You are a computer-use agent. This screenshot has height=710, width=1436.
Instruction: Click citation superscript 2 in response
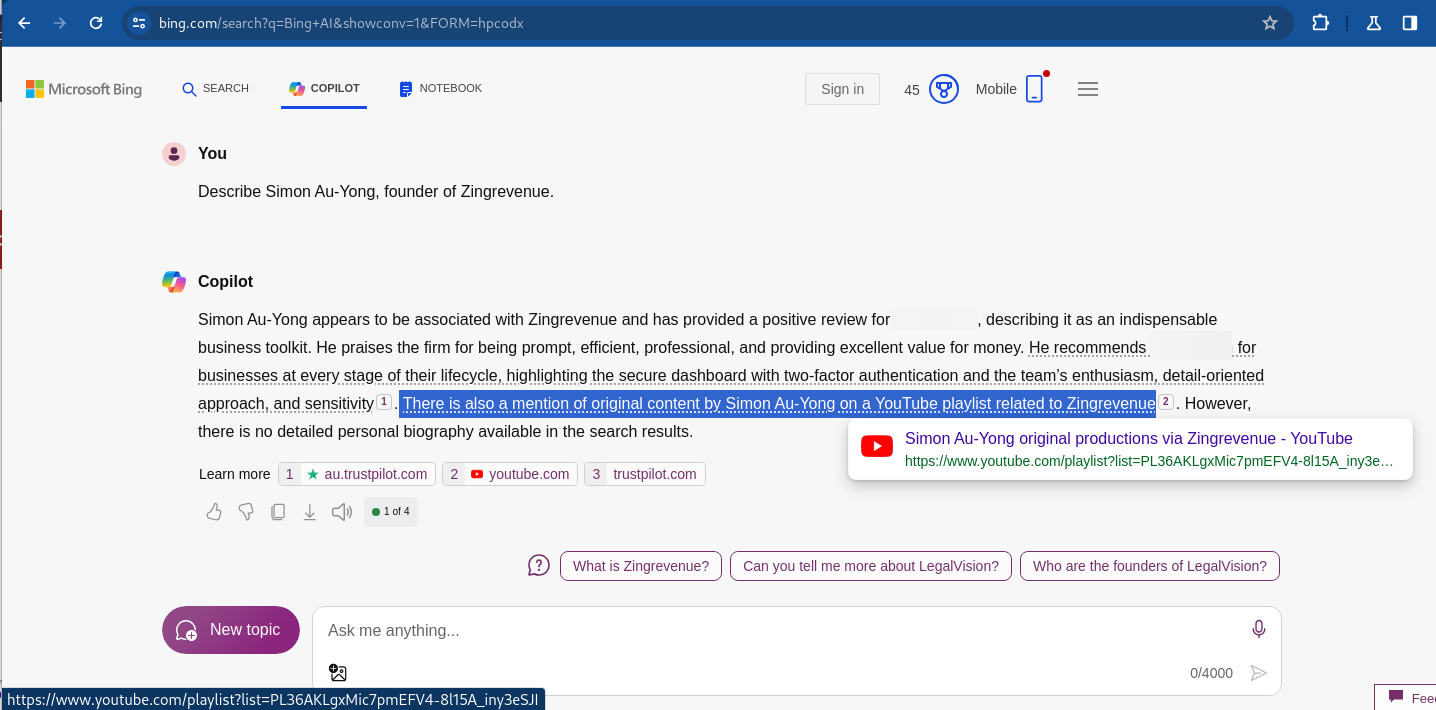[x=1166, y=402]
